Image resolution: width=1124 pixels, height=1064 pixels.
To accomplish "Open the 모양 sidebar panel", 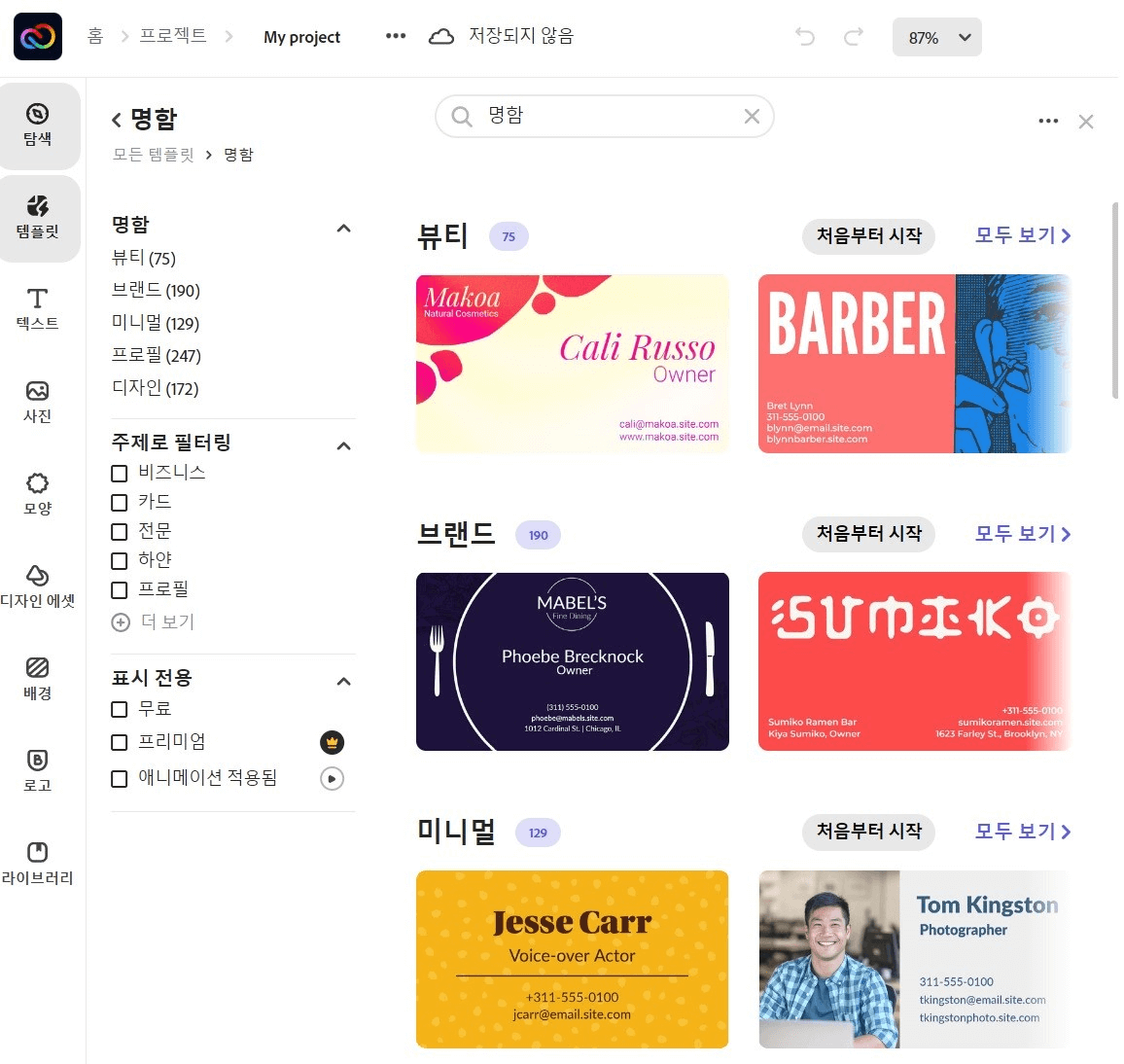I will click(37, 495).
